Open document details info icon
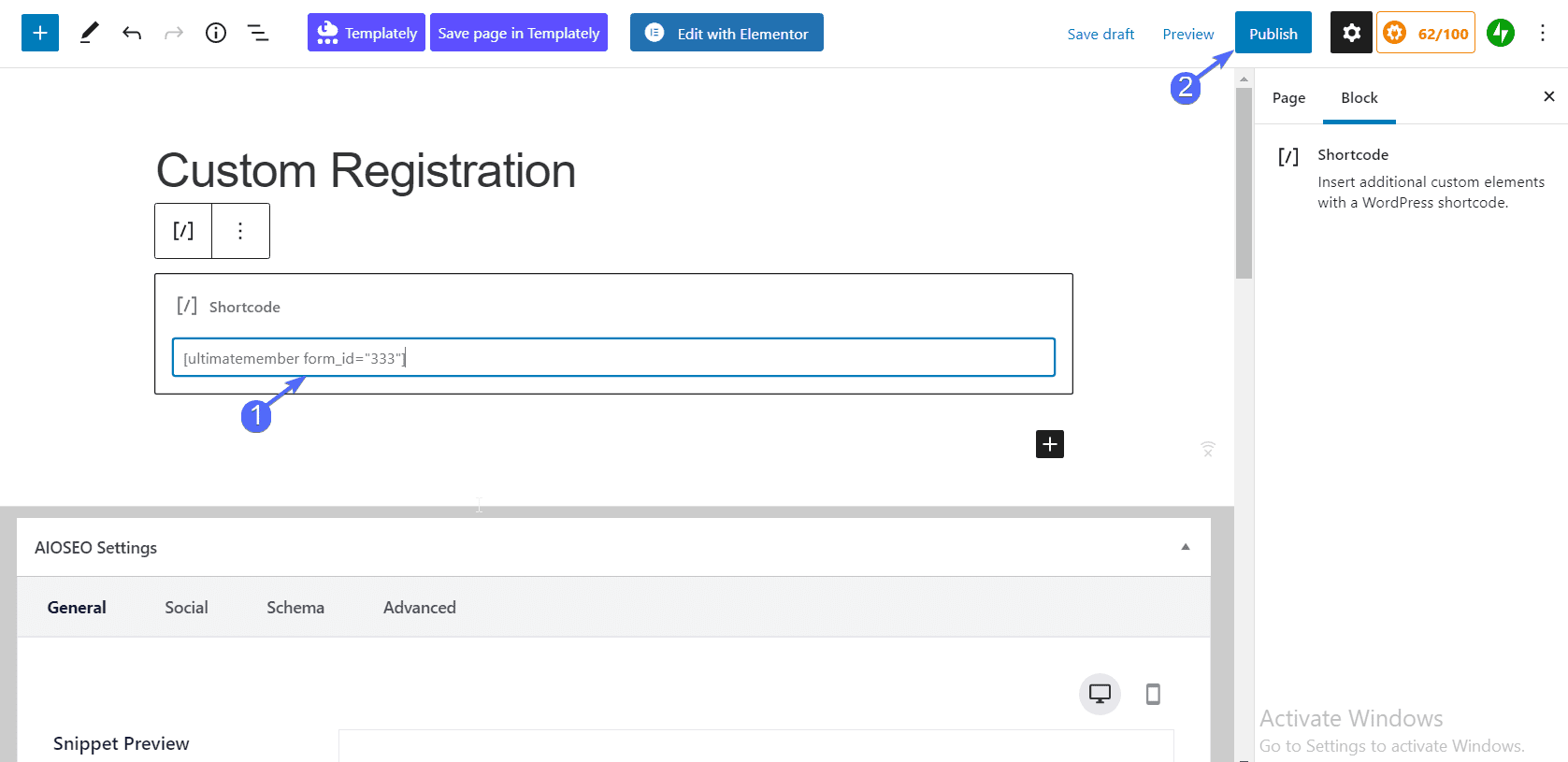The width and height of the screenshot is (1568, 762). click(216, 33)
